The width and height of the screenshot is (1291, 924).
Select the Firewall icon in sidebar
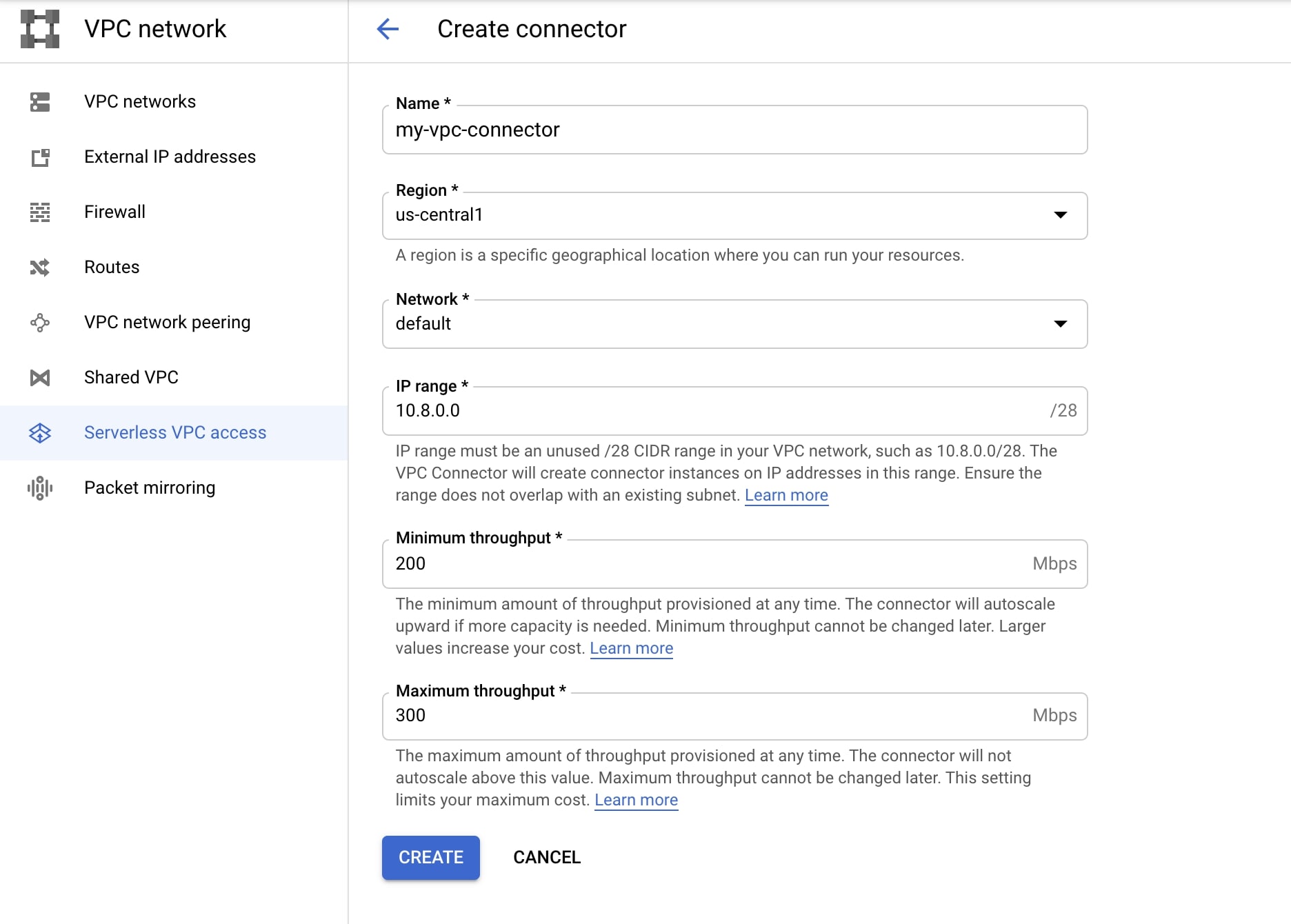40,212
